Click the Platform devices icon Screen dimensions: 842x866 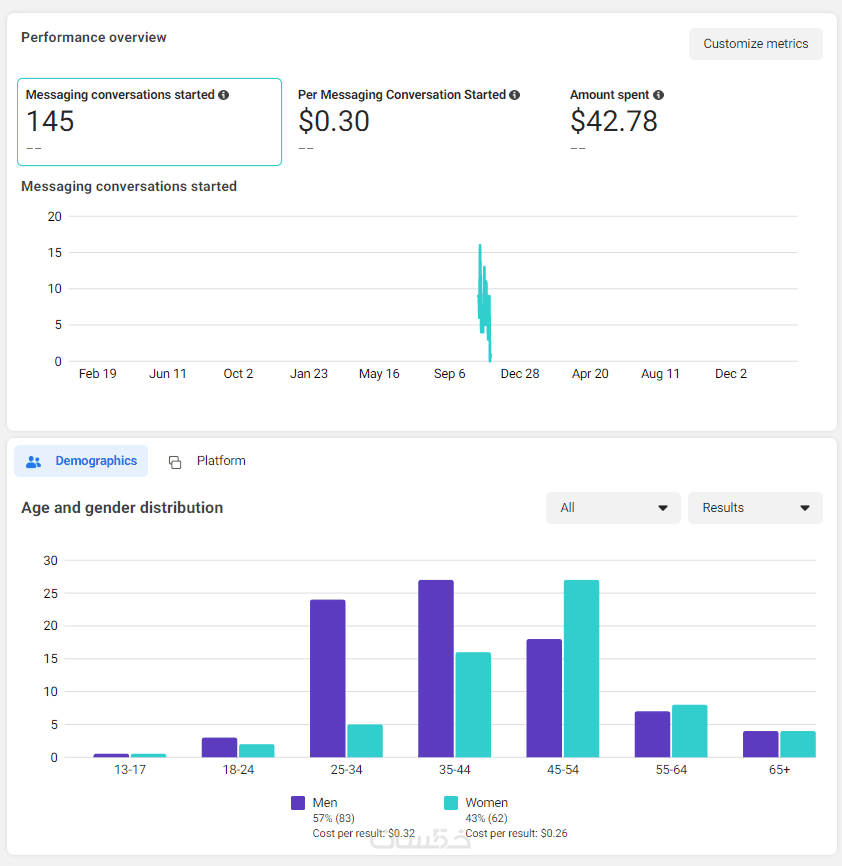coord(175,462)
